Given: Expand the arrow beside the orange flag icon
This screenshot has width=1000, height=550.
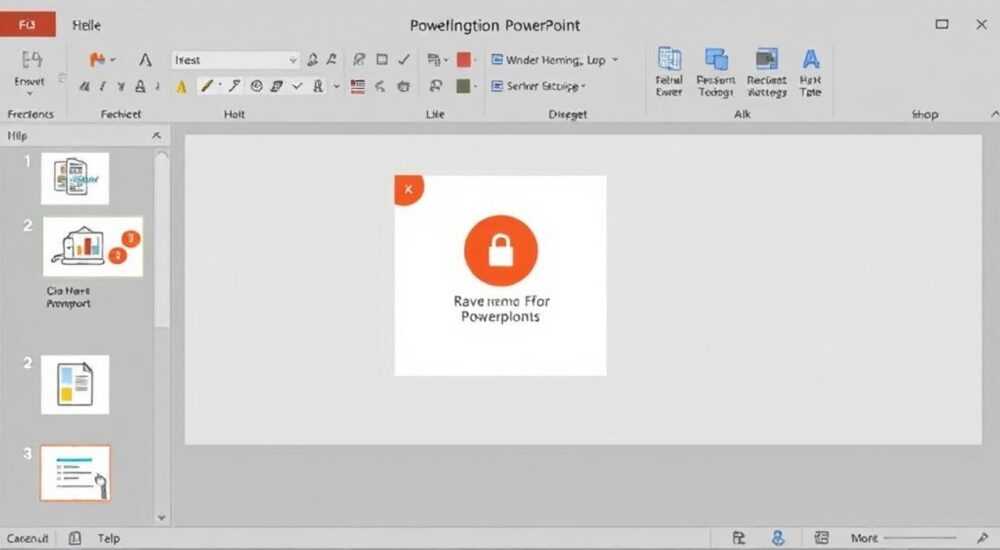Looking at the screenshot, I should [x=113, y=59].
